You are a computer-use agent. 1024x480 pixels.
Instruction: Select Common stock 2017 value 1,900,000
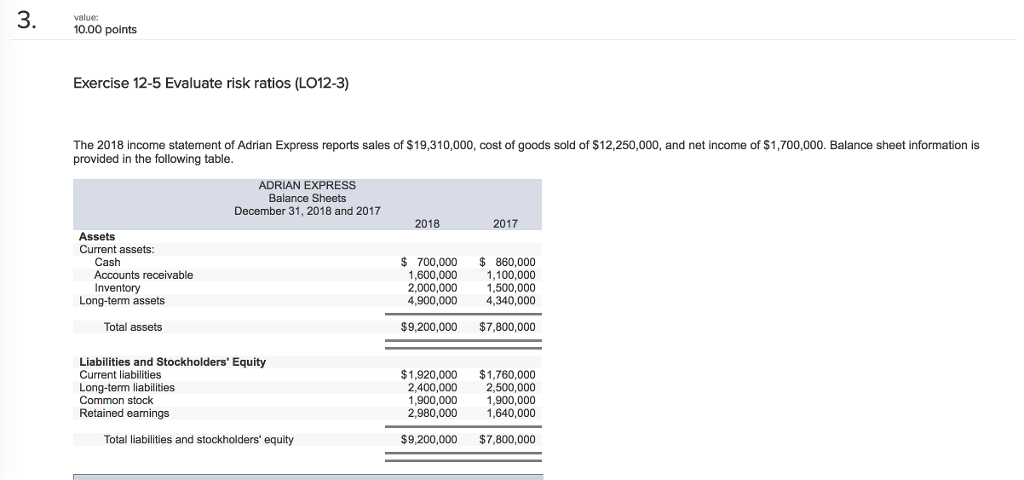tap(511, 400)
